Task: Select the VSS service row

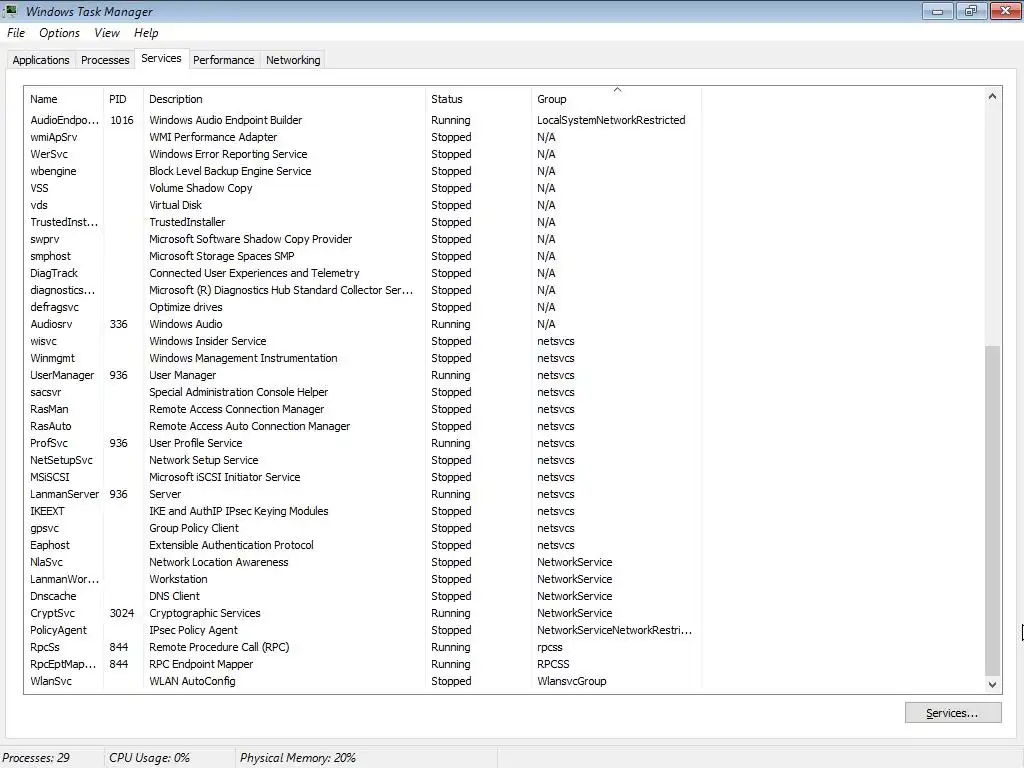Action: pyautogui.click(x=364, y=188)
